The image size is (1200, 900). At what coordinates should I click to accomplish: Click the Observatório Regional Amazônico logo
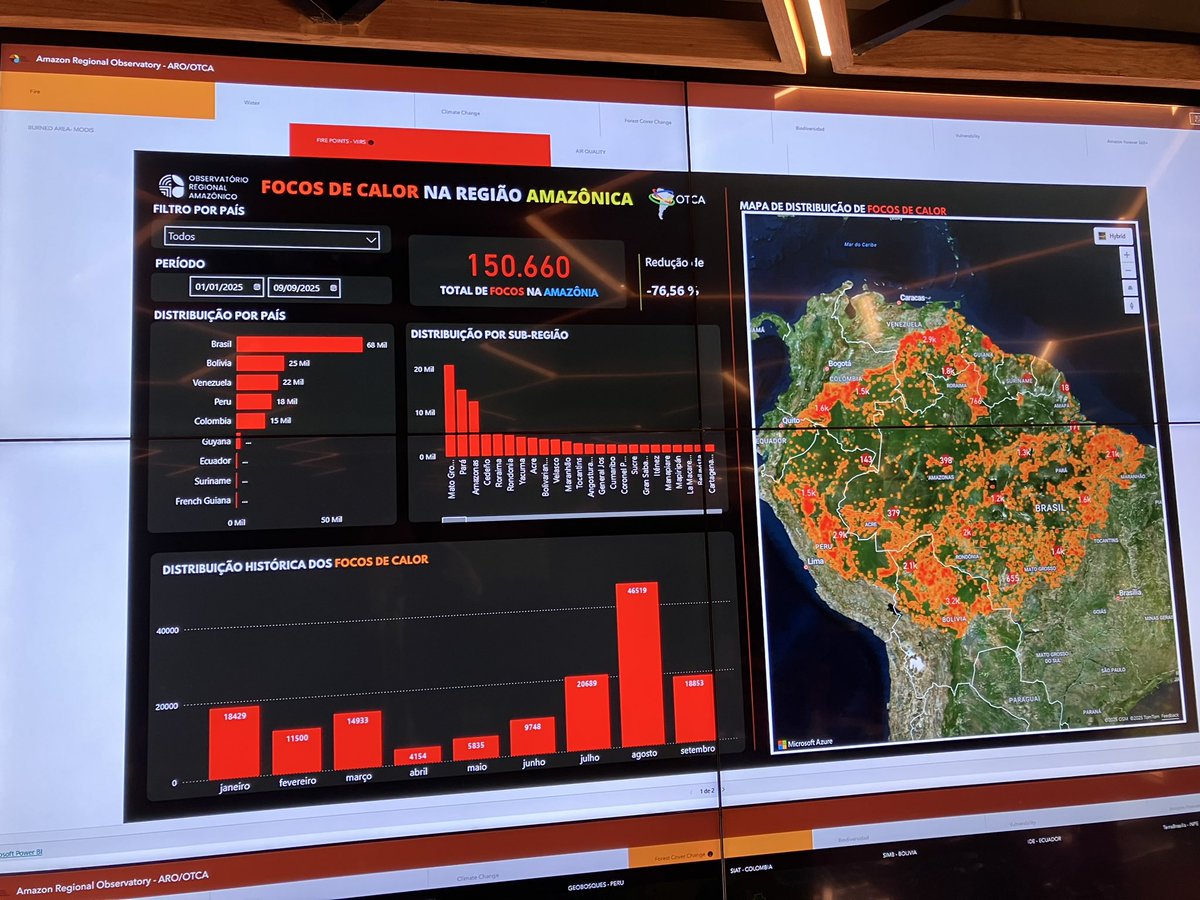coord(204,186)
